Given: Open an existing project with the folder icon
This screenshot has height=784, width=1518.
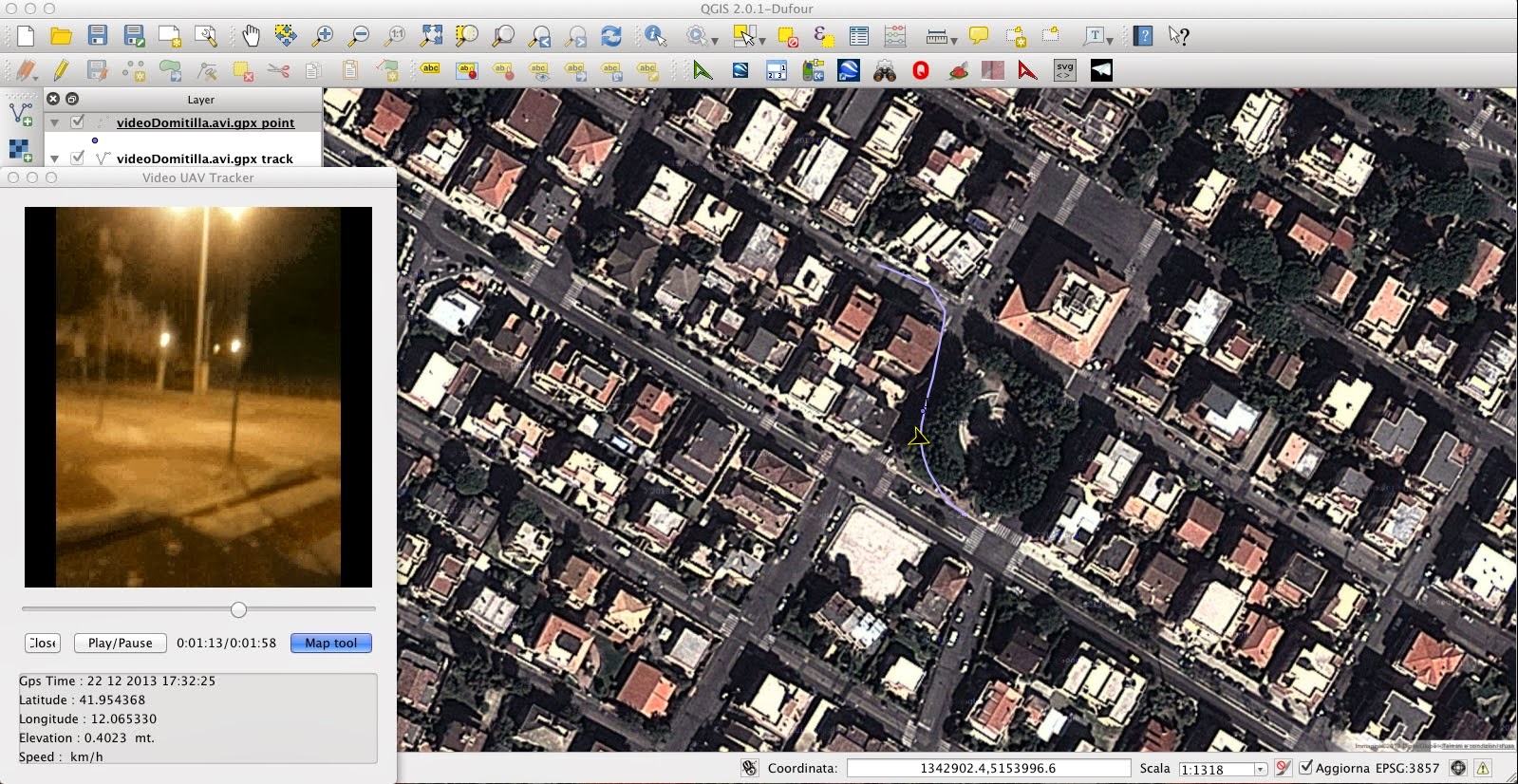Looking at the screenshot, I should 62,36.
